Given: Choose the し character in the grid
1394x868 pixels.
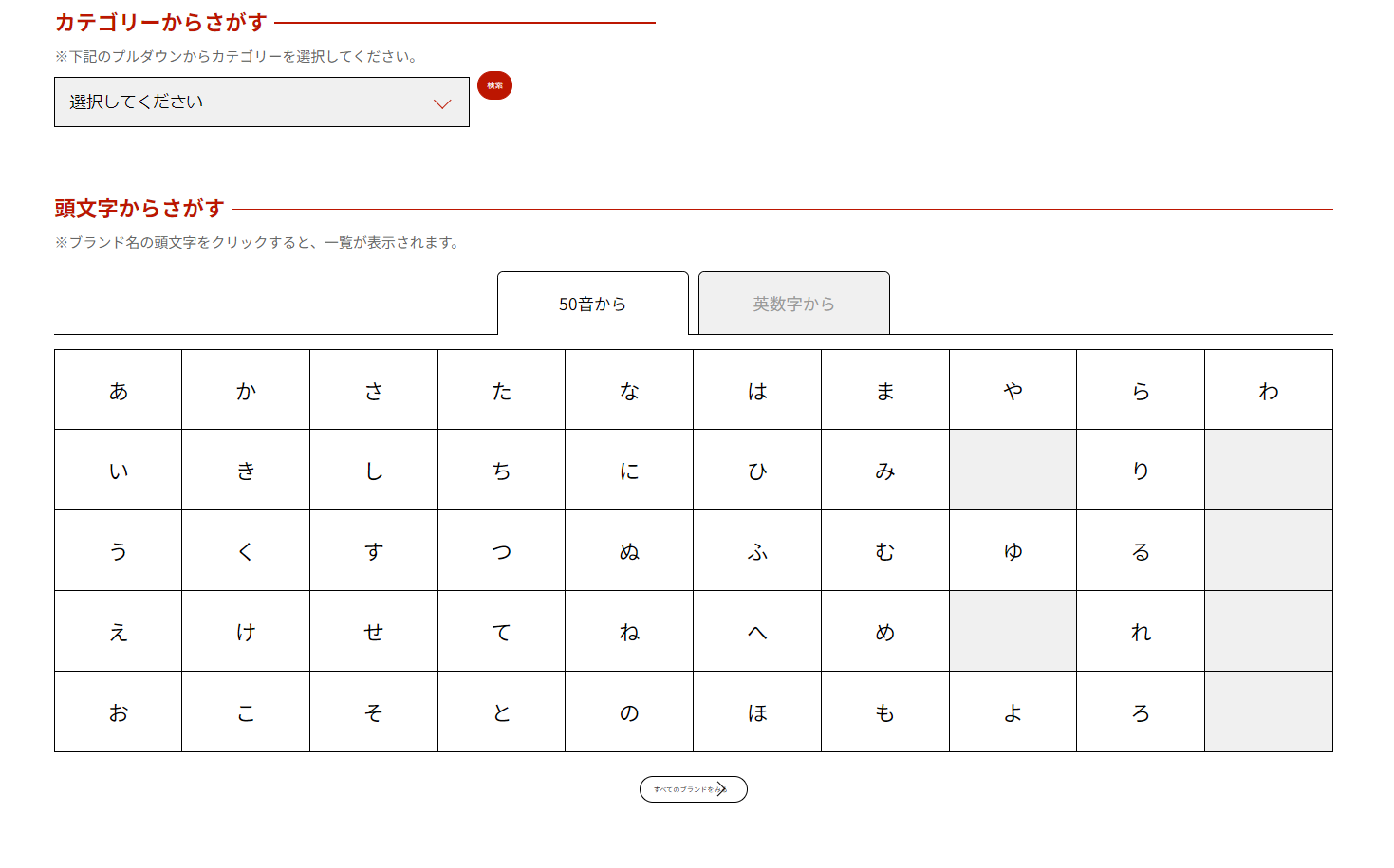Looking at the screenshot, I should [374, 471].
